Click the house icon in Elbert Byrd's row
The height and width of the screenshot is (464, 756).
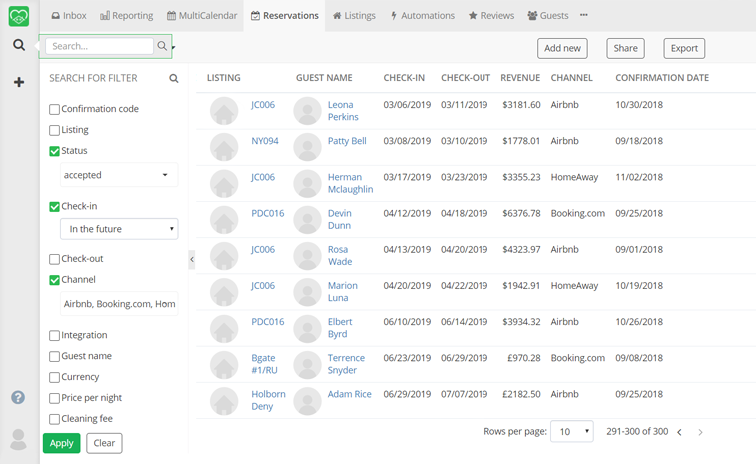pos(224,328)
